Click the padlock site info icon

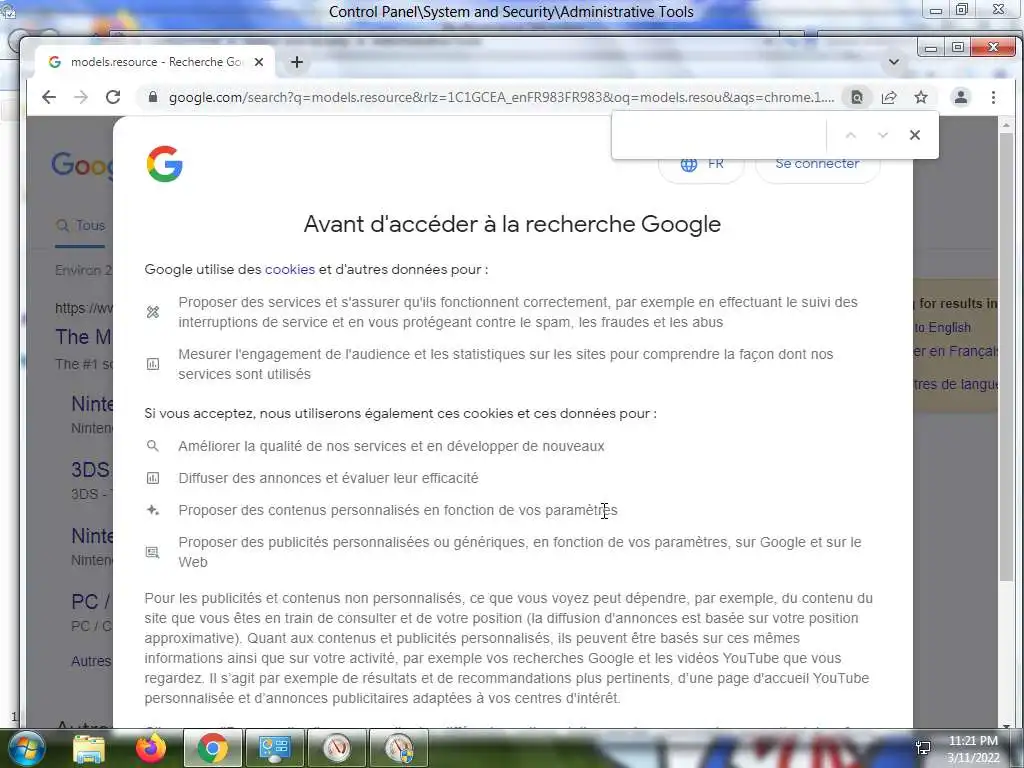pos(153,97)
